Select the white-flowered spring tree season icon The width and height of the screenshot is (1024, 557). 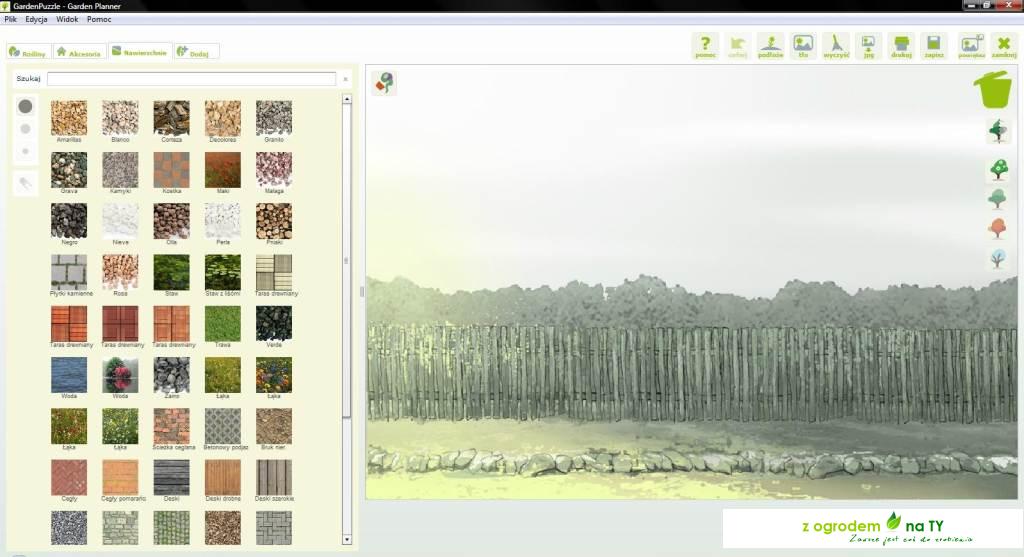(x=997, y=169)
